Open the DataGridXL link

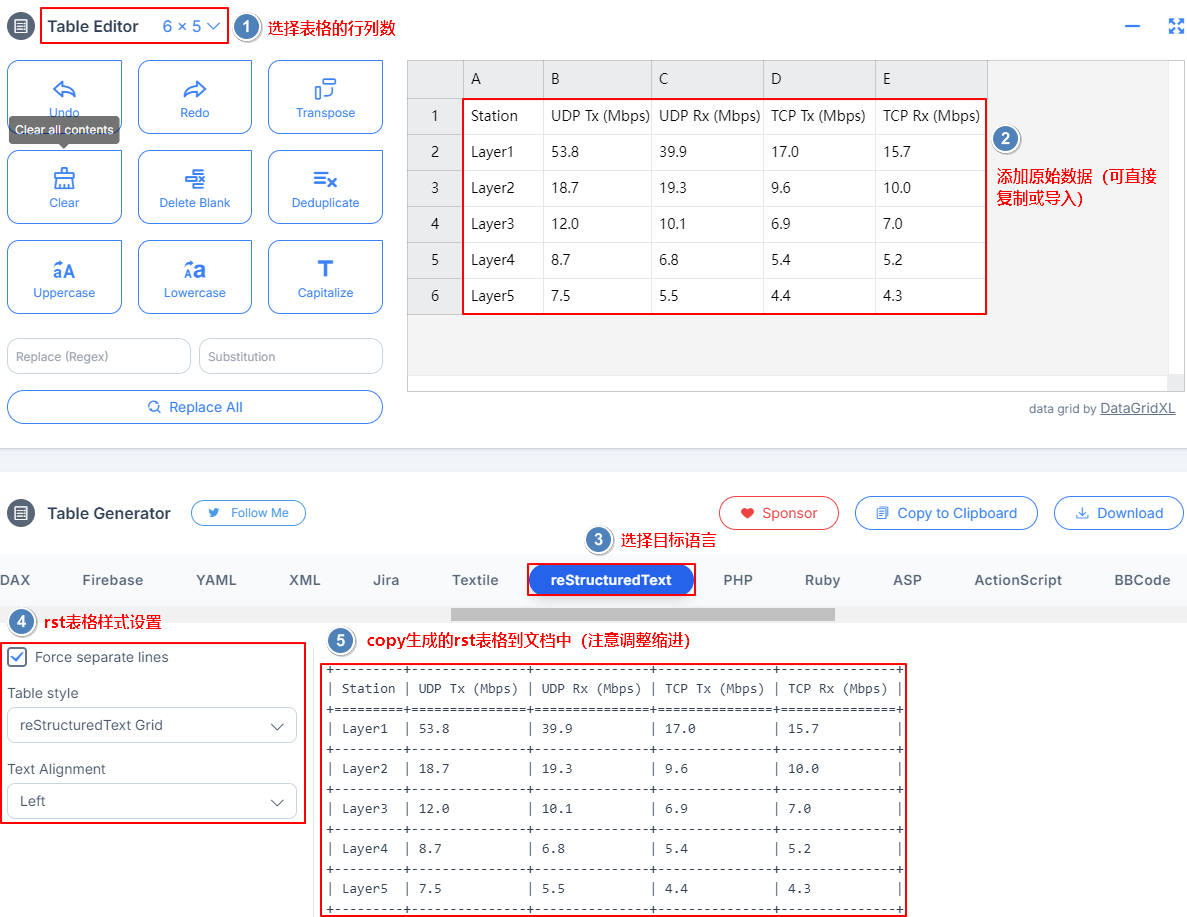coord(1138,408)
